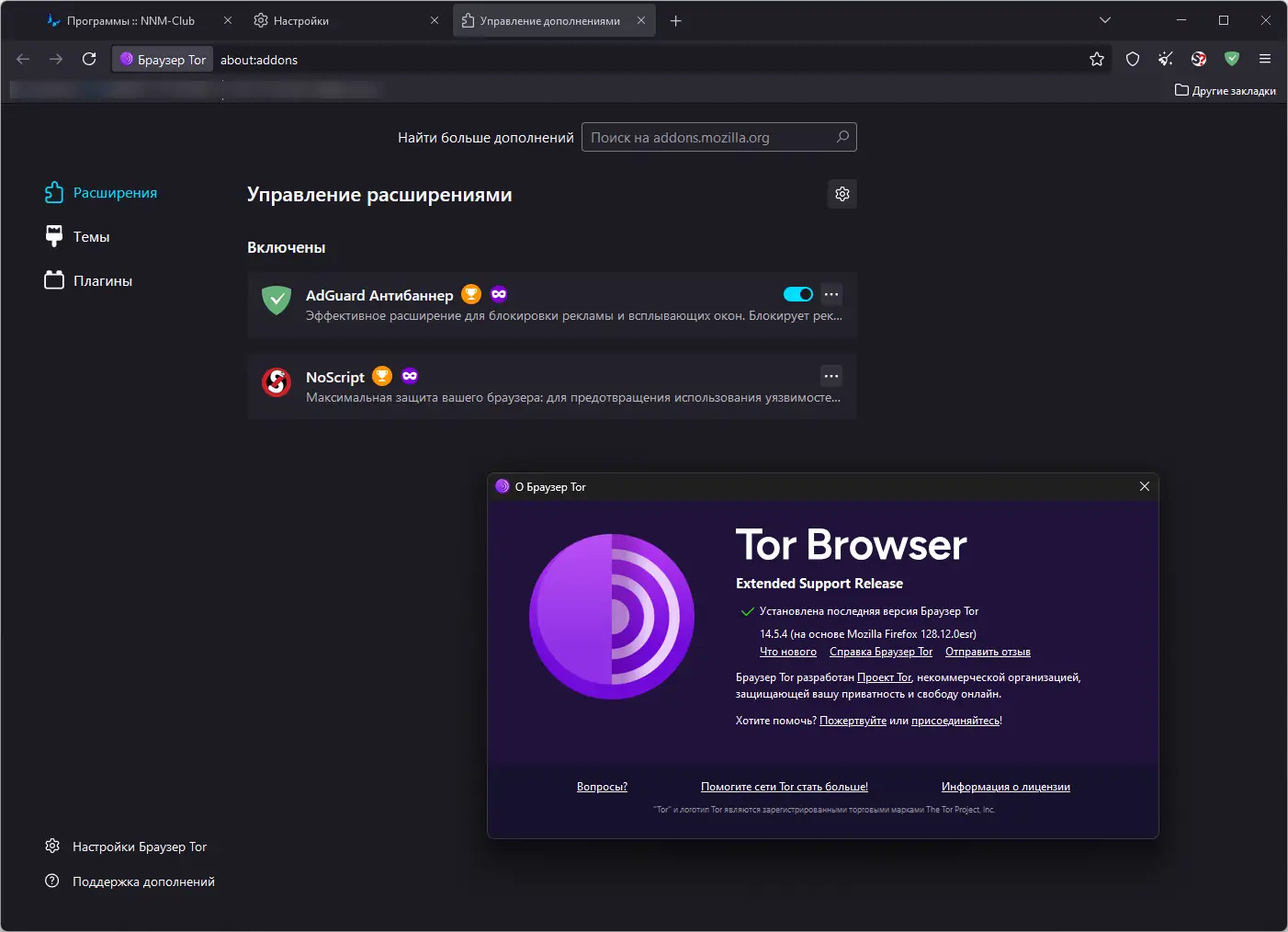Open the hamburger application menu
The image size is (1288, 932).
pos(1265,59)
